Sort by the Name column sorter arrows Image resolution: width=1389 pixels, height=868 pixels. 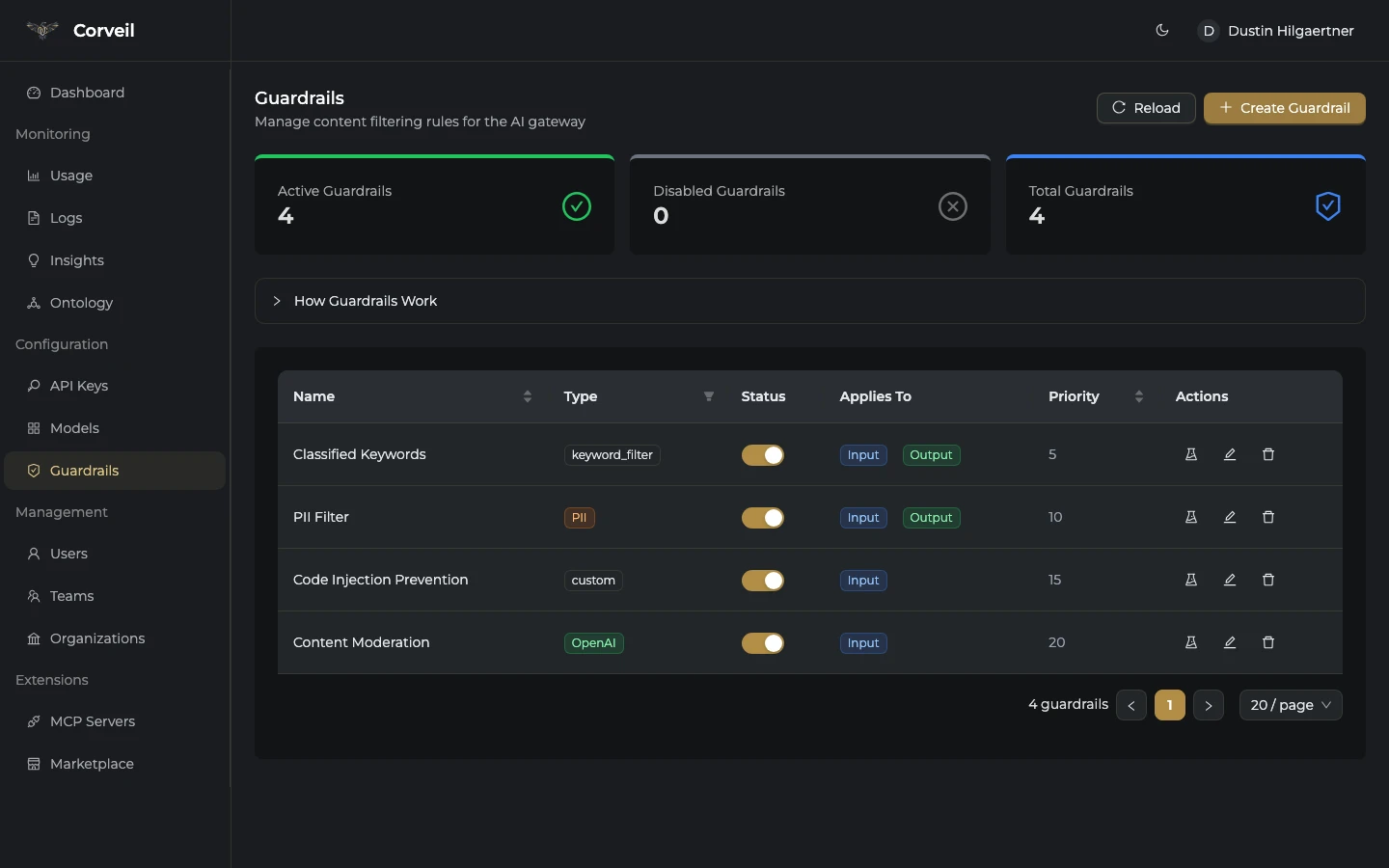point(527,396)
